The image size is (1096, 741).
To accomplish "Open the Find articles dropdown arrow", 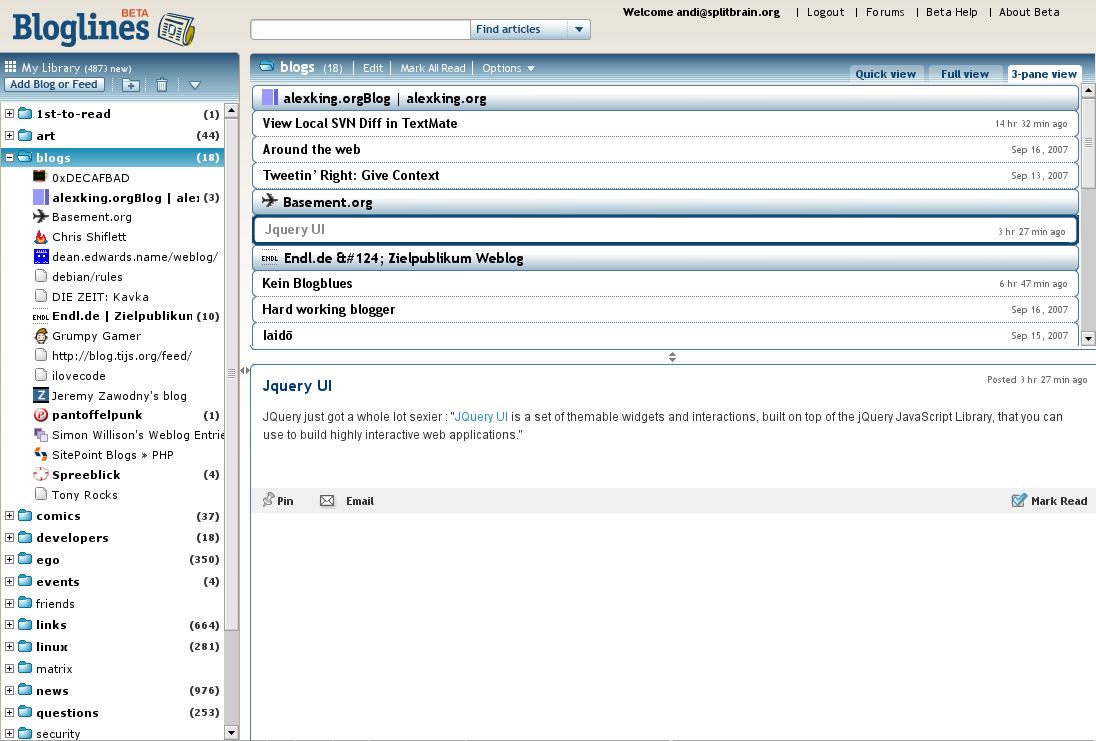I will (579, 29).
